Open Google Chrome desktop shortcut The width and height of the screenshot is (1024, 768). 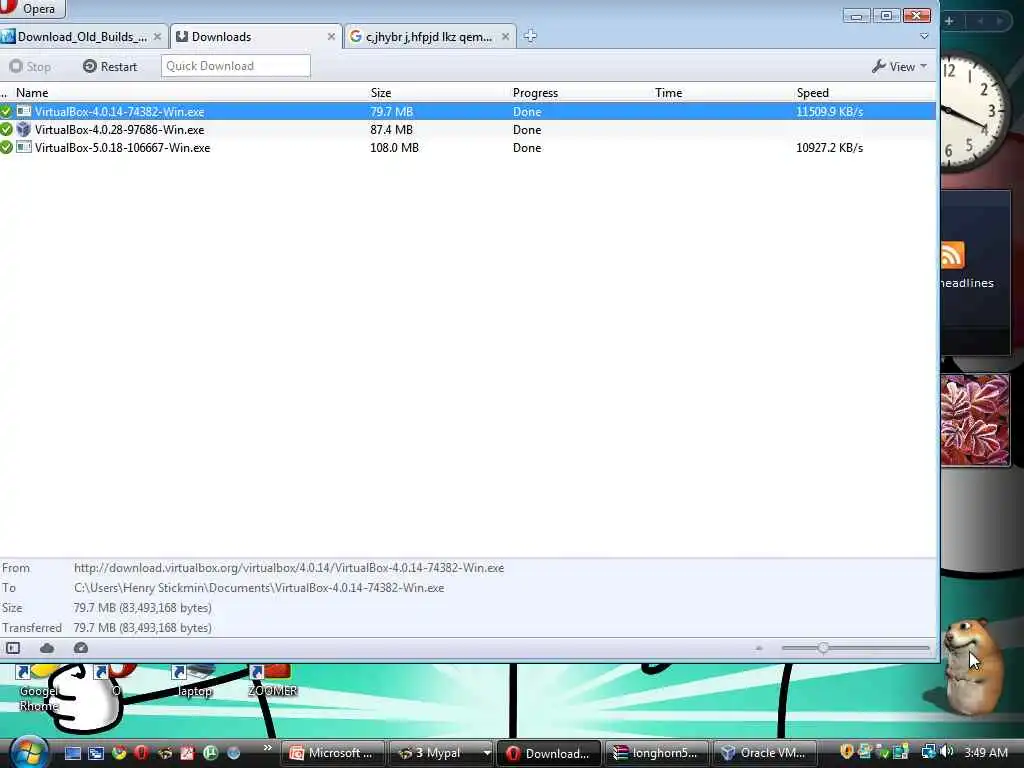coord(38,686)
